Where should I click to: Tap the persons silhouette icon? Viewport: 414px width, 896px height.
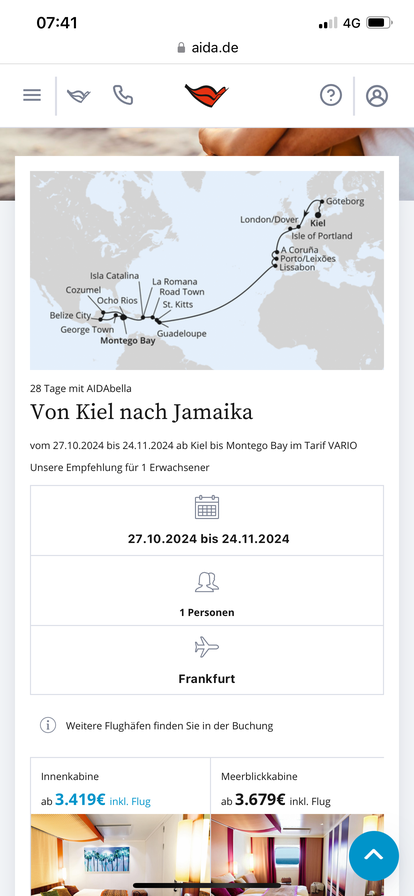(207, 581)
